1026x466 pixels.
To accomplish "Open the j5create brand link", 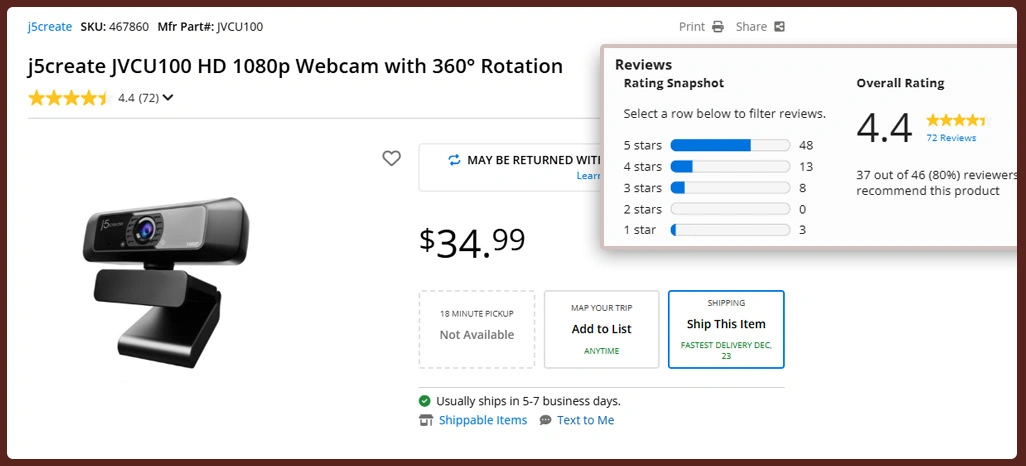I will click(x=49, y=27).
